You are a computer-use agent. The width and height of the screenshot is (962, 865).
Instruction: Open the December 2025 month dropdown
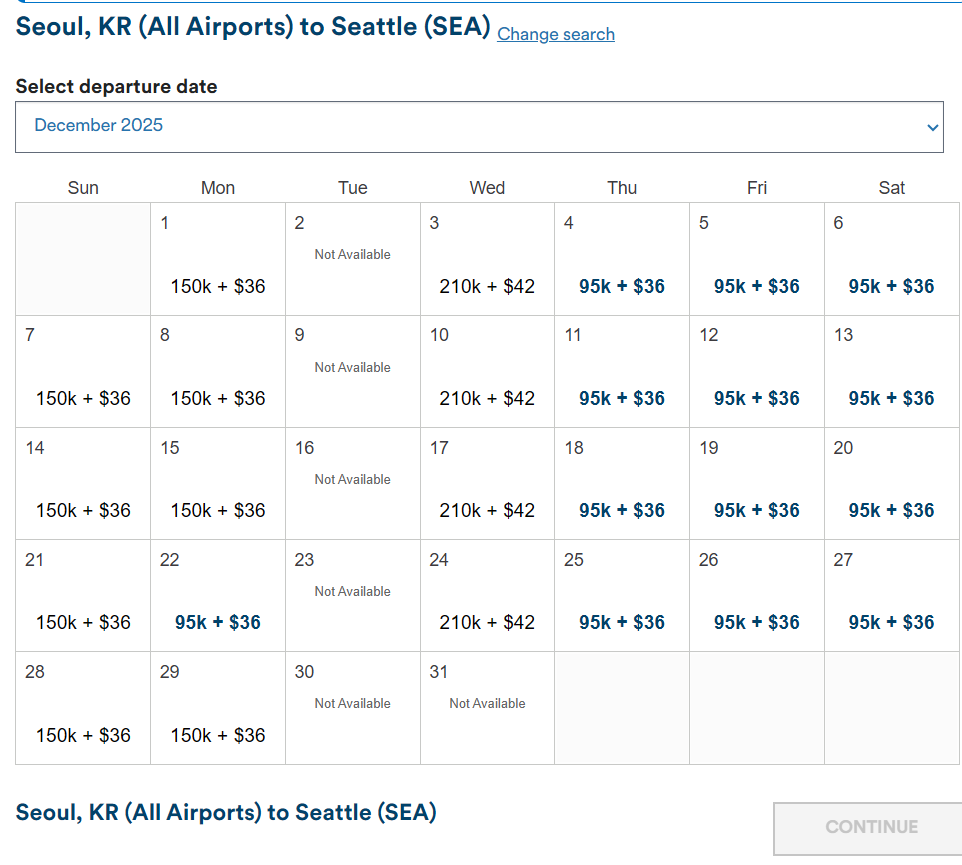pos(479,127)
